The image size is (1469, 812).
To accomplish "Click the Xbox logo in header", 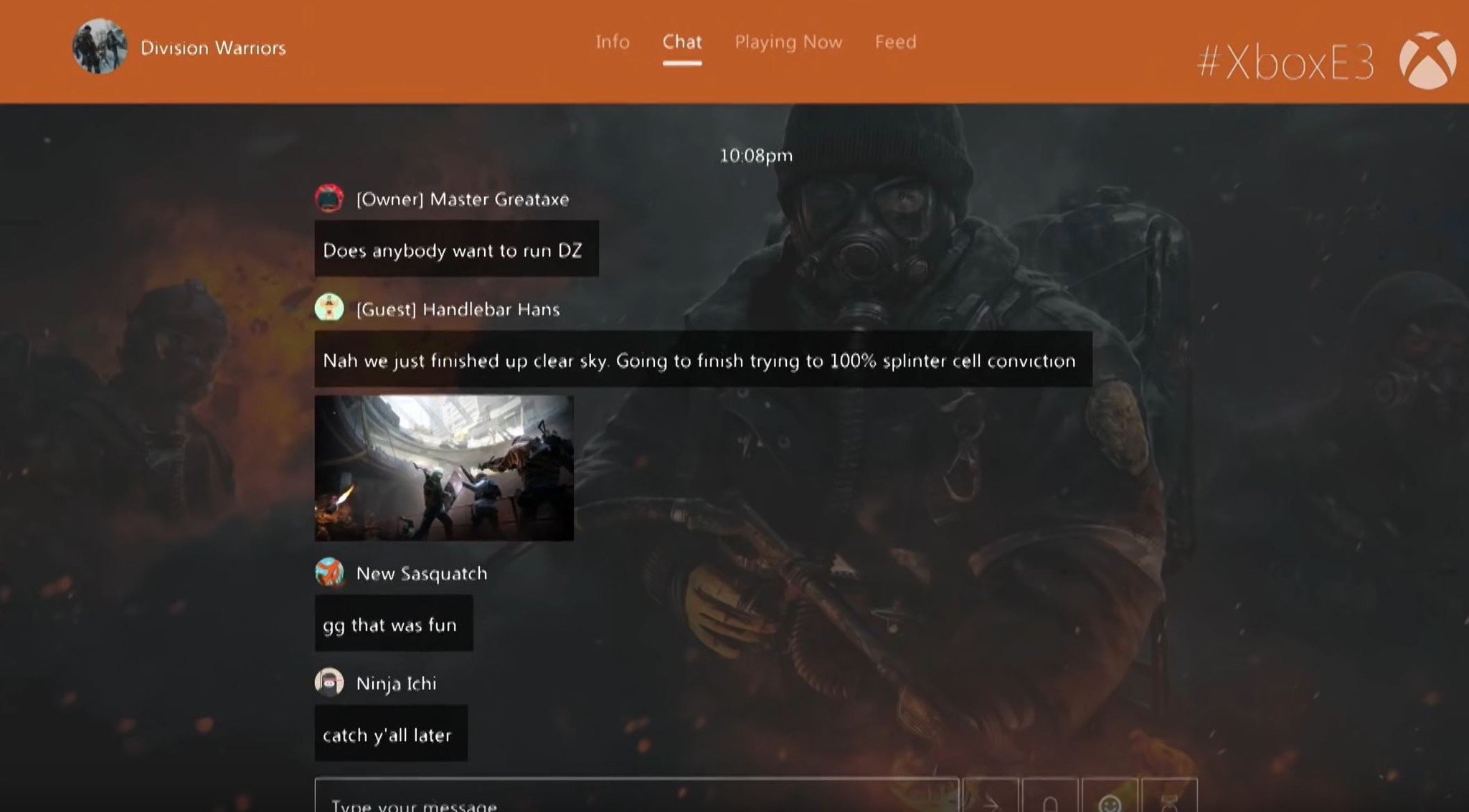I will [x=1427, y=60].
